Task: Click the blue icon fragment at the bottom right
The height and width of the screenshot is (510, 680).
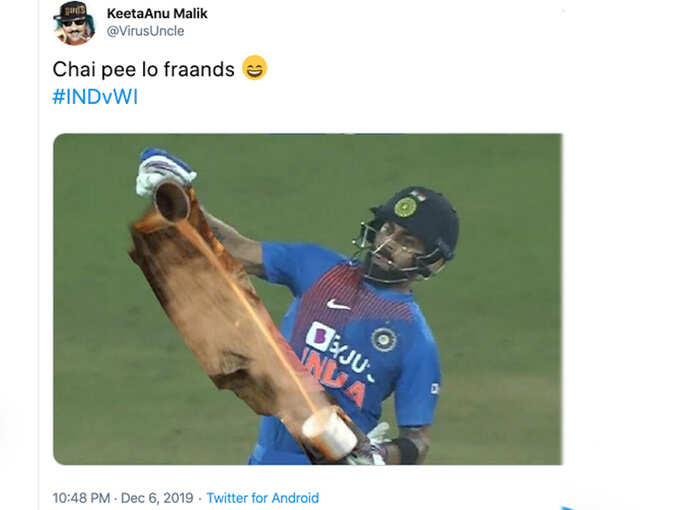Action: click(x=569, y=507)
